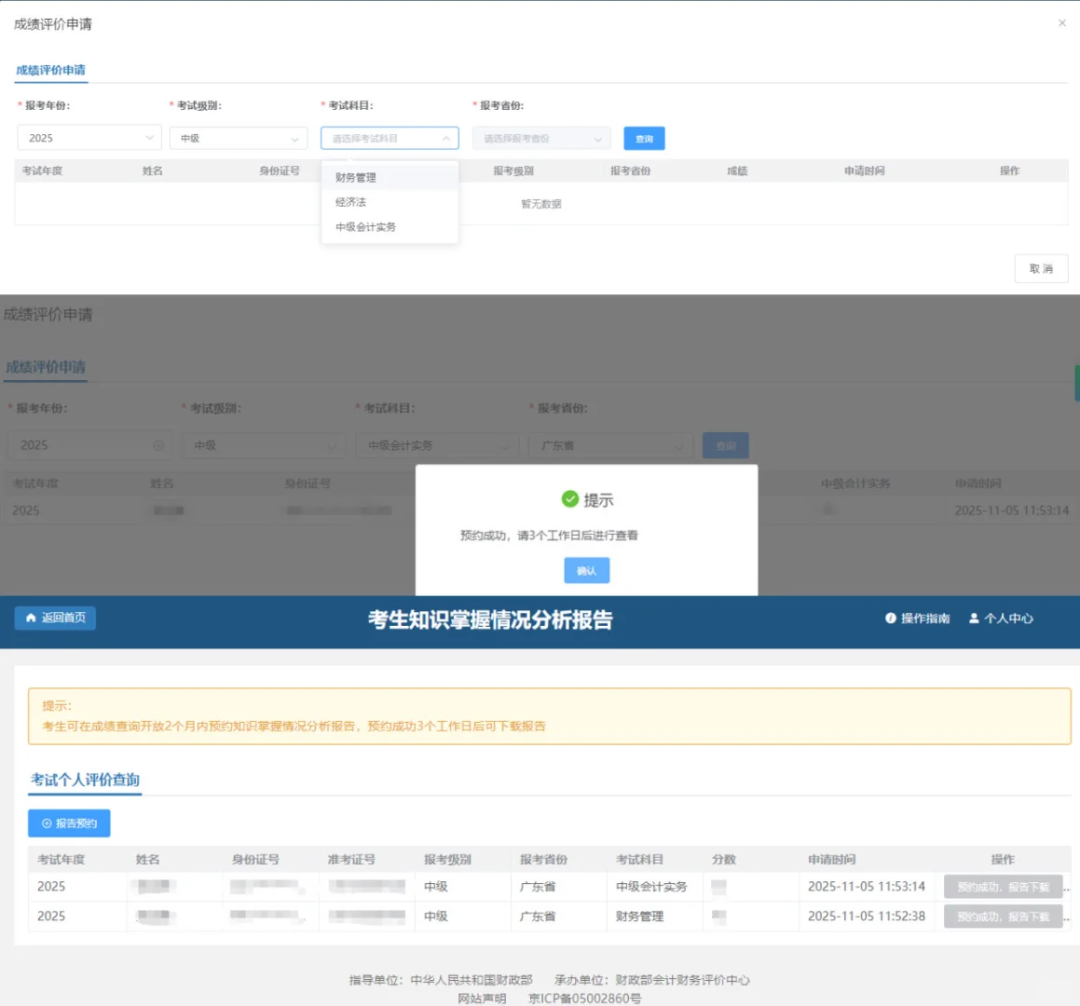Pick 中级会计实务 option from list
Viewport: 1080px width, 1006px height.
366,227
